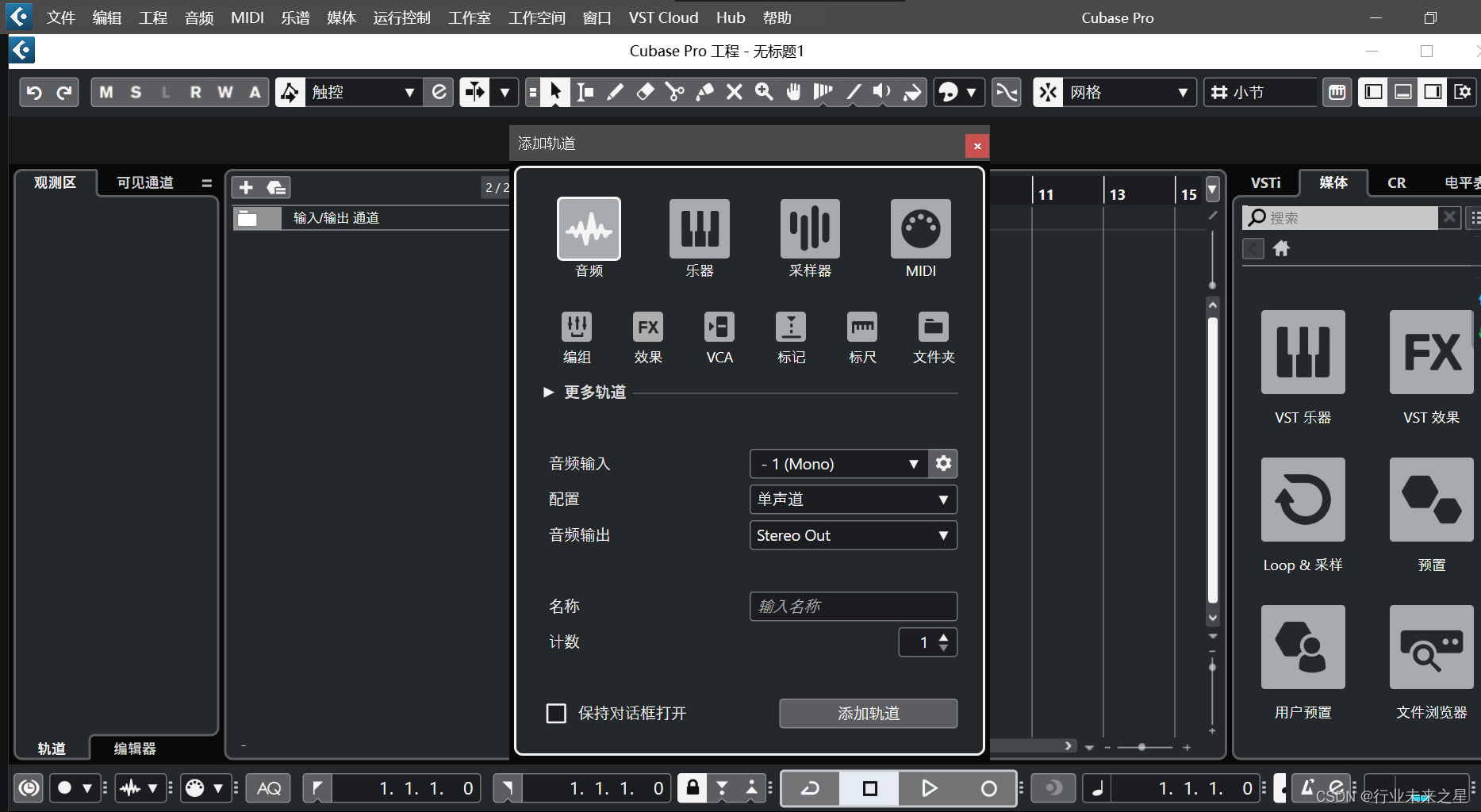
Task: Open Loop & 采样 media tile
Action: pos(1303,500)
